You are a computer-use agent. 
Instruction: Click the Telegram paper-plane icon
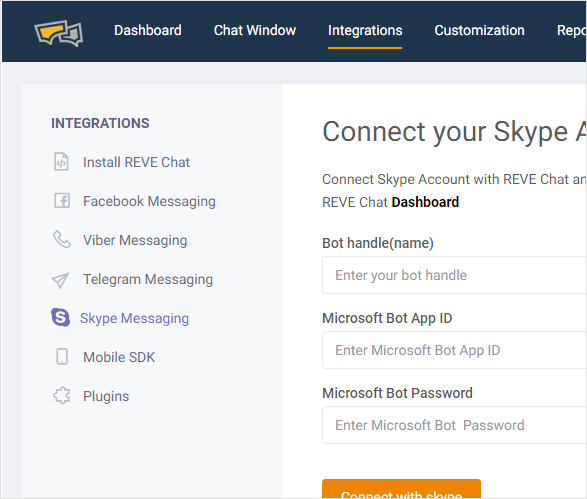[x=60, y=280]
